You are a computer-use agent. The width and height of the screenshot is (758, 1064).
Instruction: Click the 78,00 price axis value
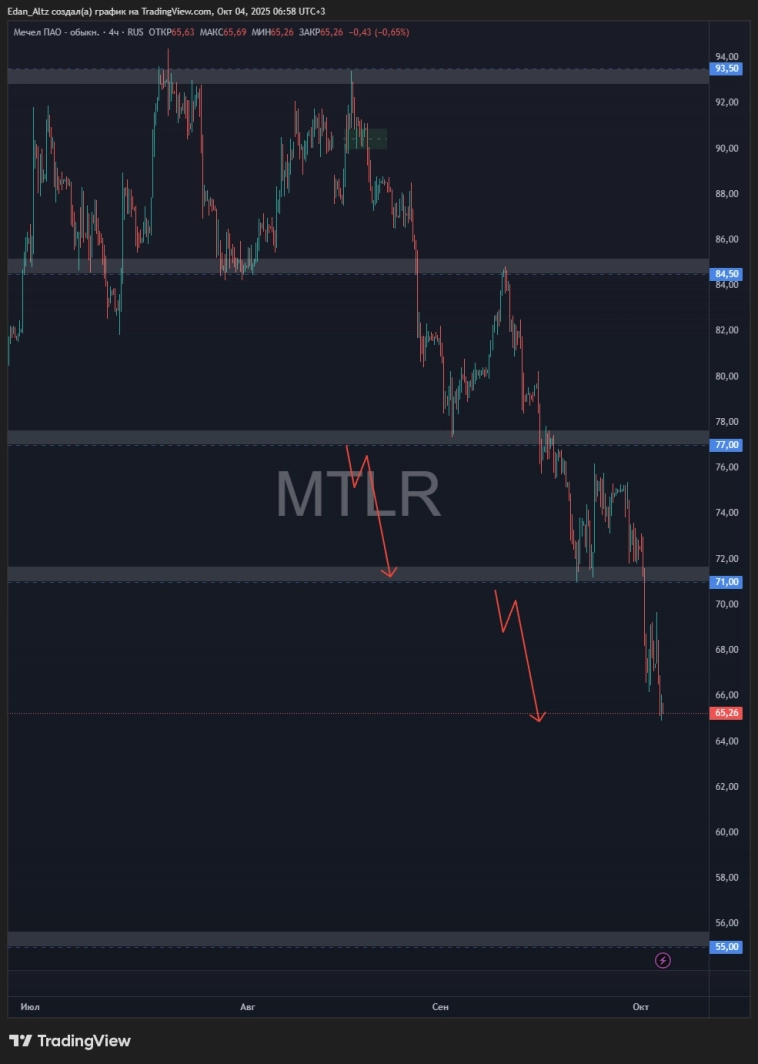pyautogui.click(x=727, y=421)
